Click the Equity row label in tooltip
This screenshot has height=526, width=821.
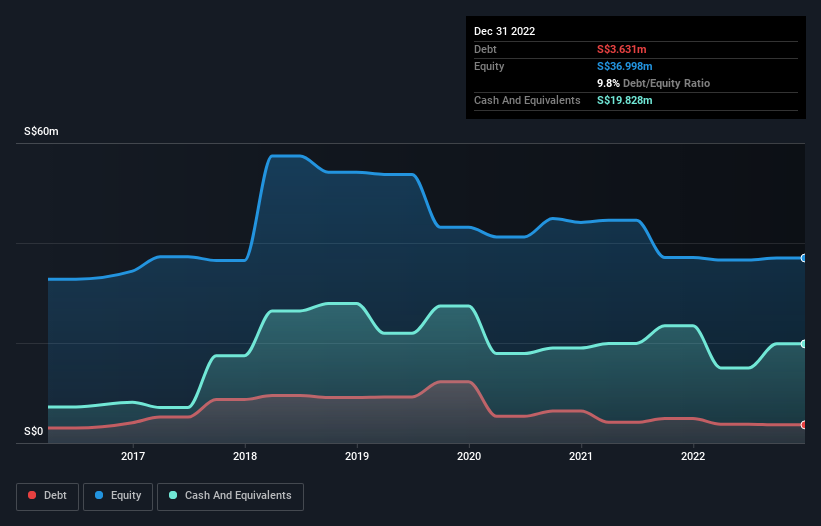(489, 66)
